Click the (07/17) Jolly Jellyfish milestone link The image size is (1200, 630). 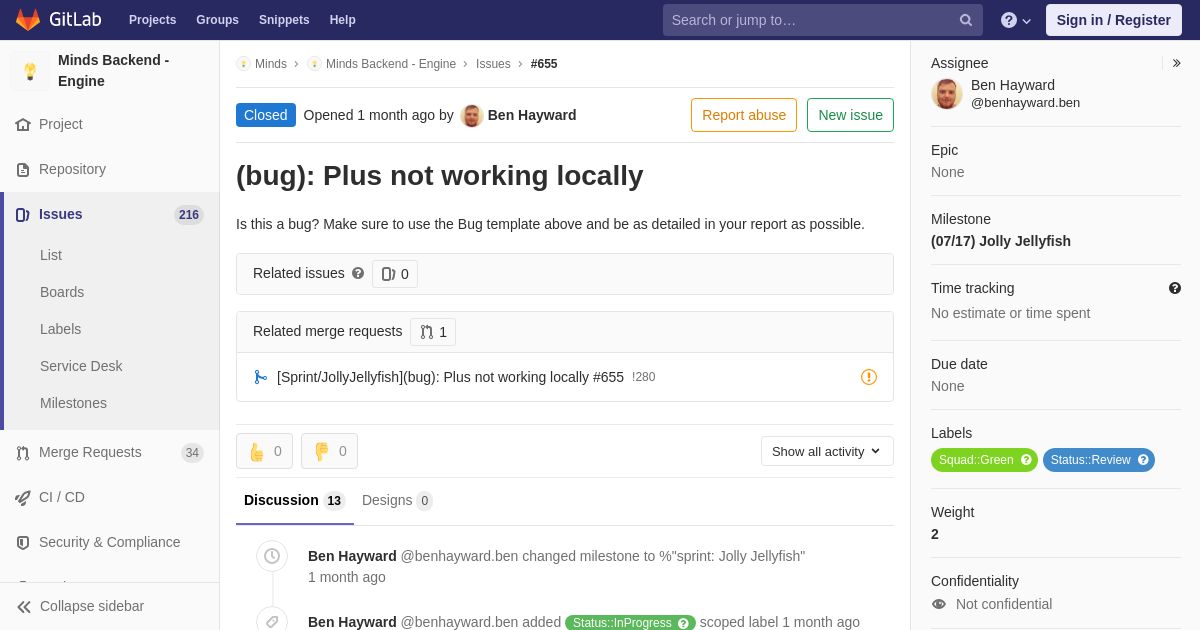click(x=1001, y=241)
